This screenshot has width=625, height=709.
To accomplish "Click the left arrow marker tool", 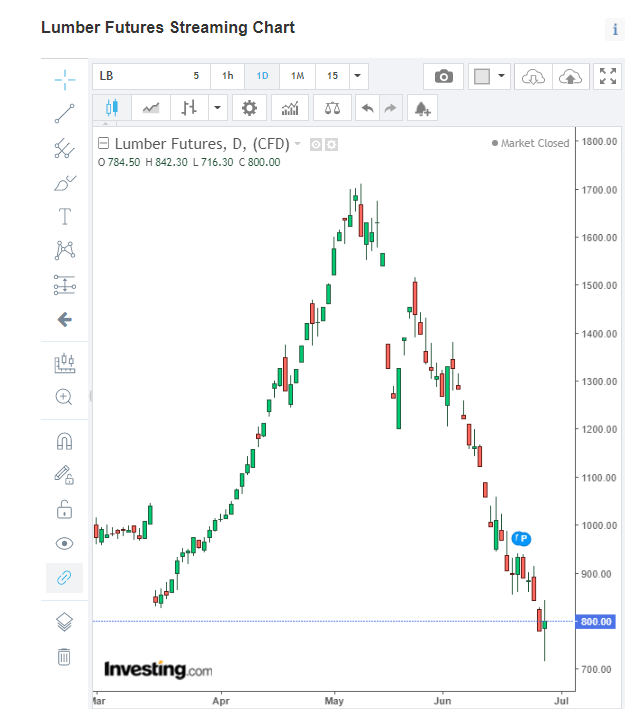I will click(x=65, y=320).
